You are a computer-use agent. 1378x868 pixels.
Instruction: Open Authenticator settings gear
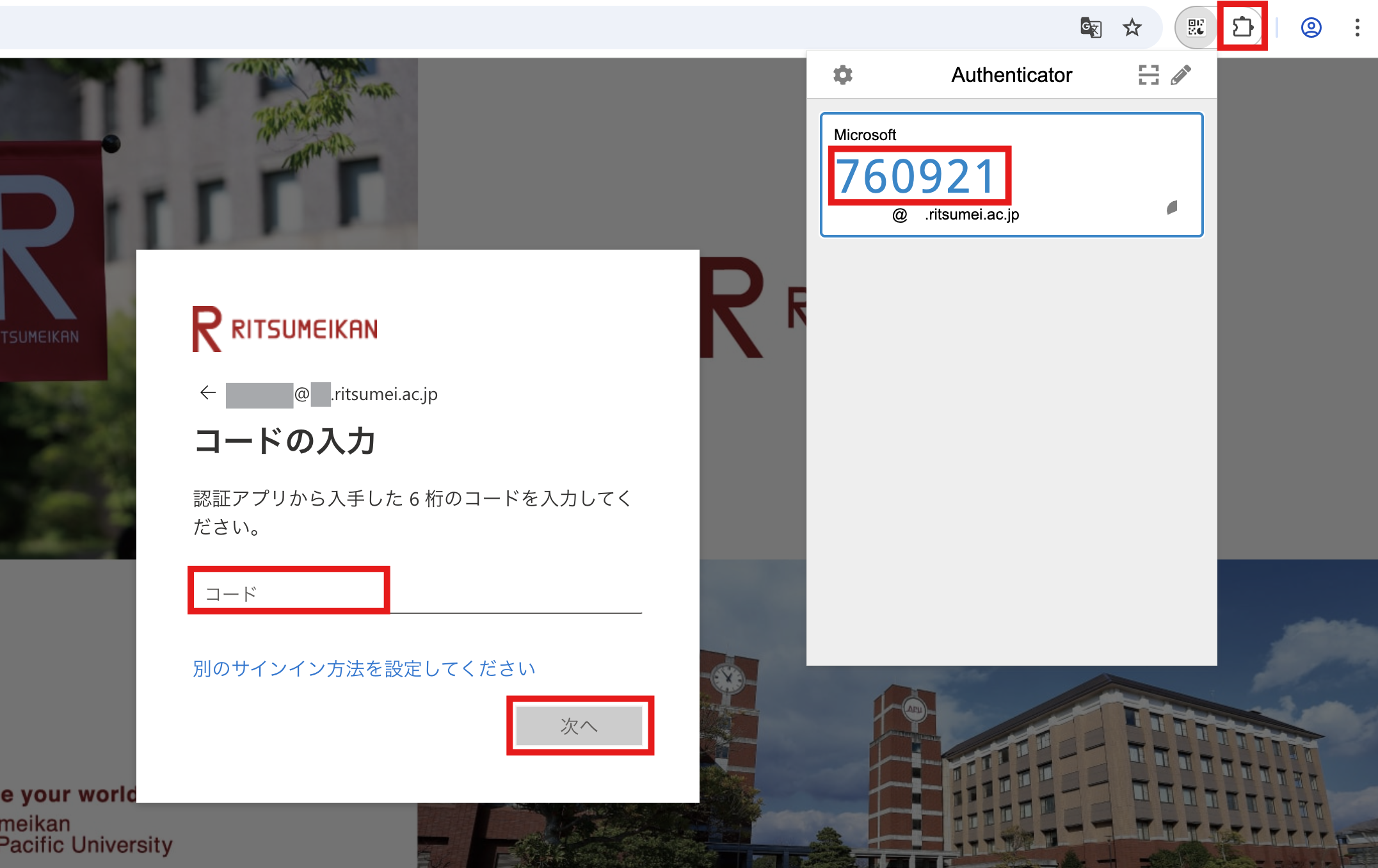(842, 75)
